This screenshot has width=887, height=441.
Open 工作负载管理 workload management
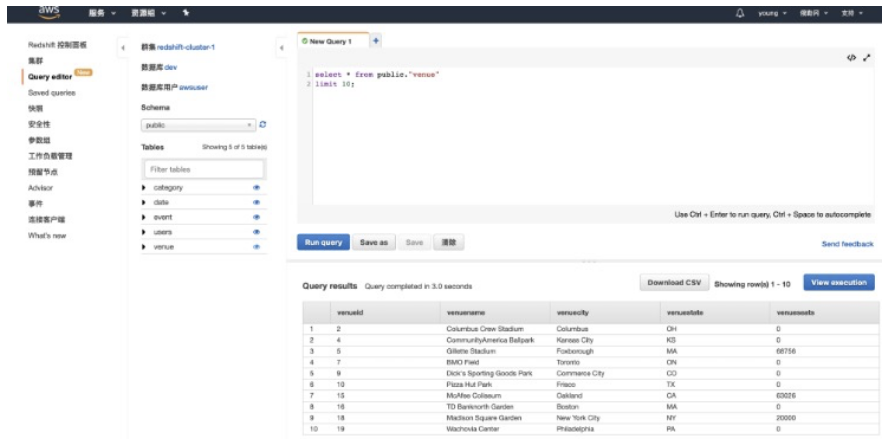click(x=50, y=156)
